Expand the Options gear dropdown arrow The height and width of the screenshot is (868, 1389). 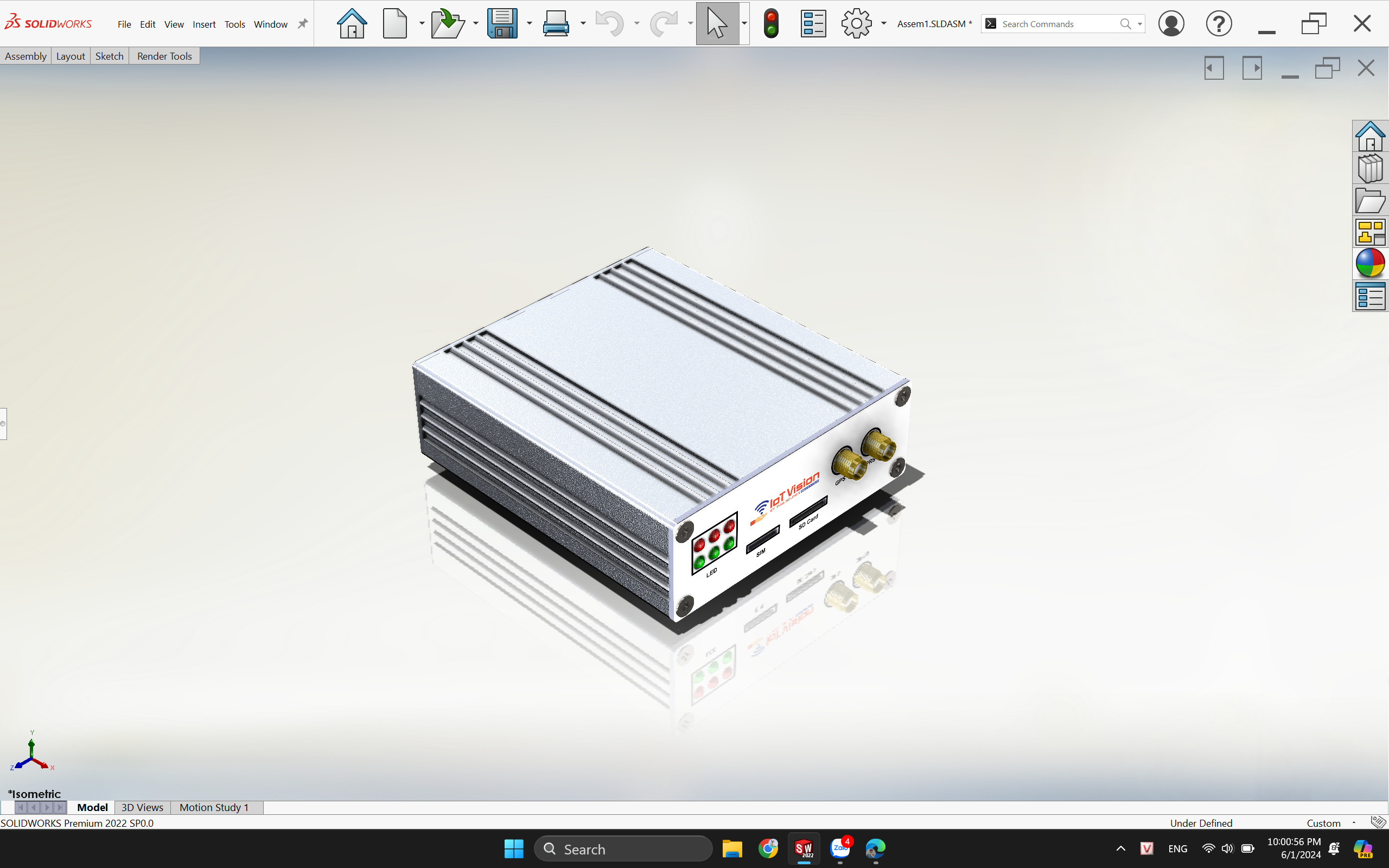[x=884, y=23]
